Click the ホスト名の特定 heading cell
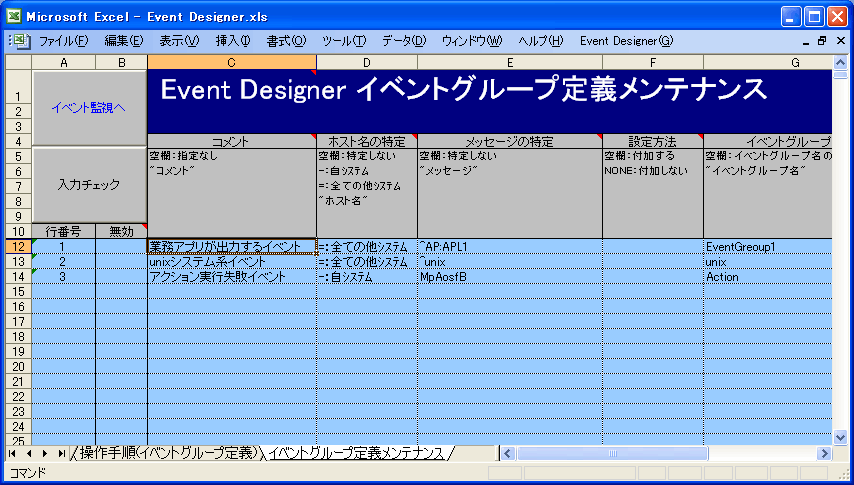This screenshot has height=485, width=854. click(367, 141)
